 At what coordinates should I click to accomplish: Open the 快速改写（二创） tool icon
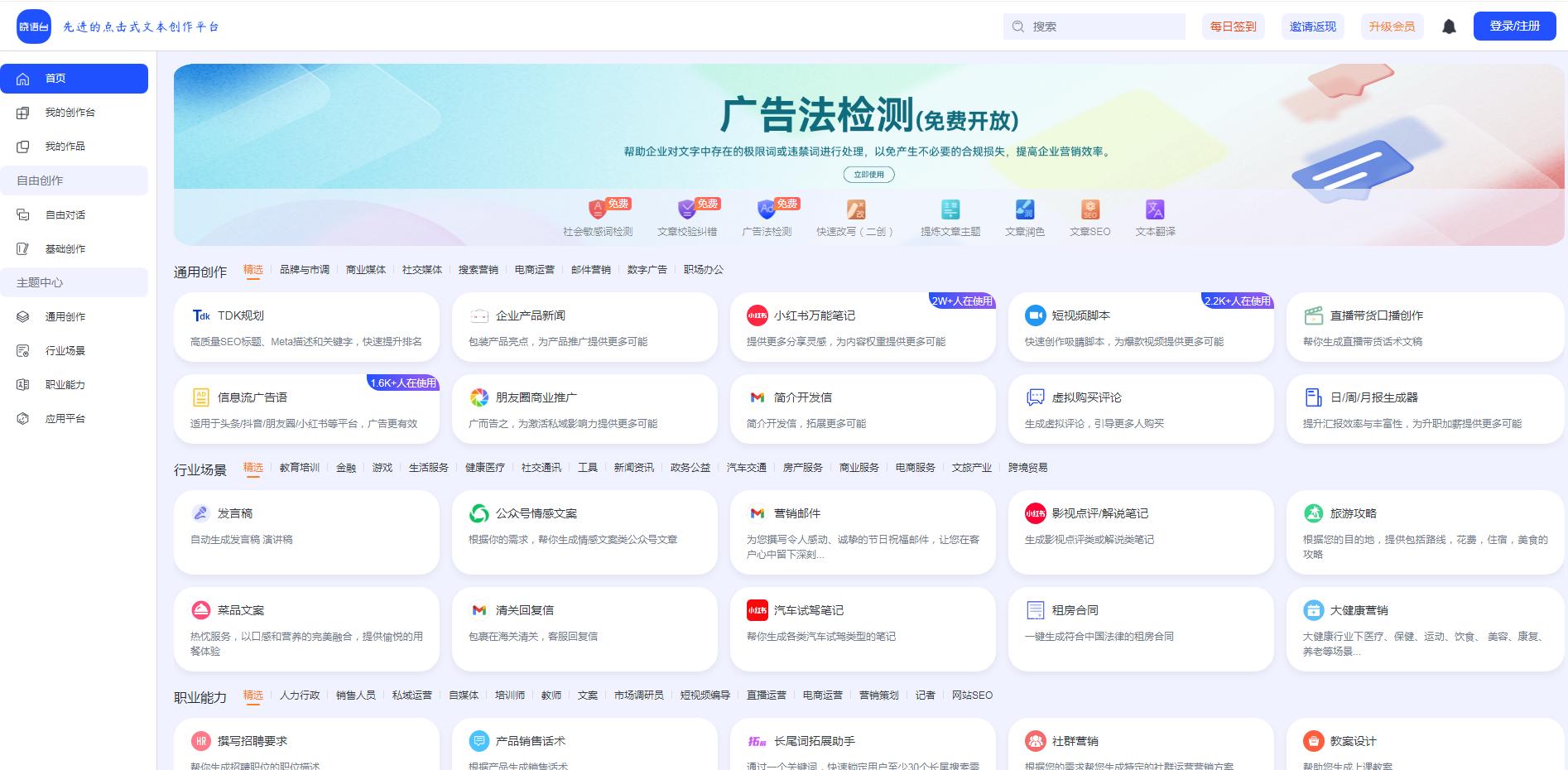(x=855, y=209)
